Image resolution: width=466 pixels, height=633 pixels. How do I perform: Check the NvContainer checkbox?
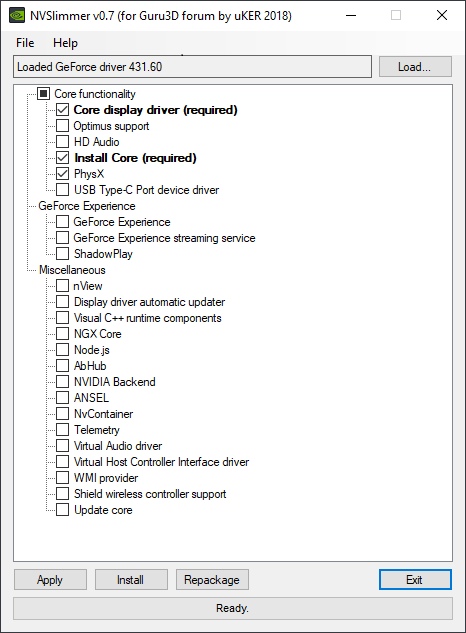pyautogui.click(x=62, y=414)
